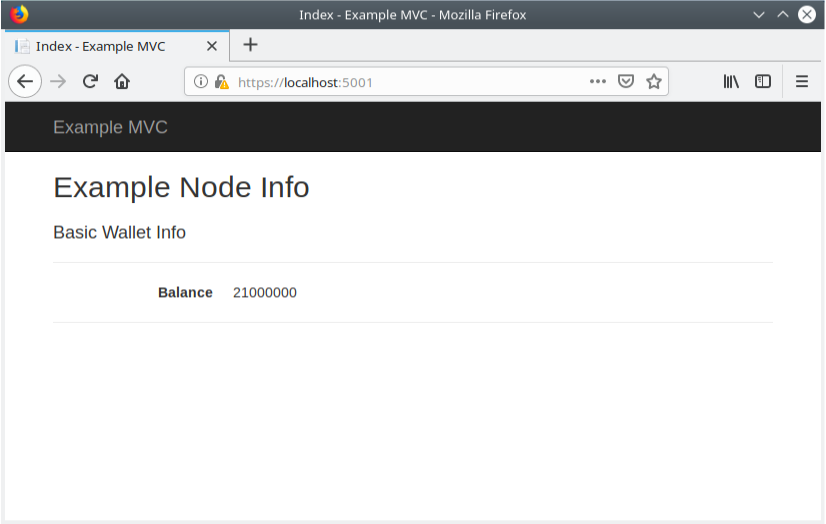Go forward with the arrow button
The image size is (826, 524).
(58, 82)
